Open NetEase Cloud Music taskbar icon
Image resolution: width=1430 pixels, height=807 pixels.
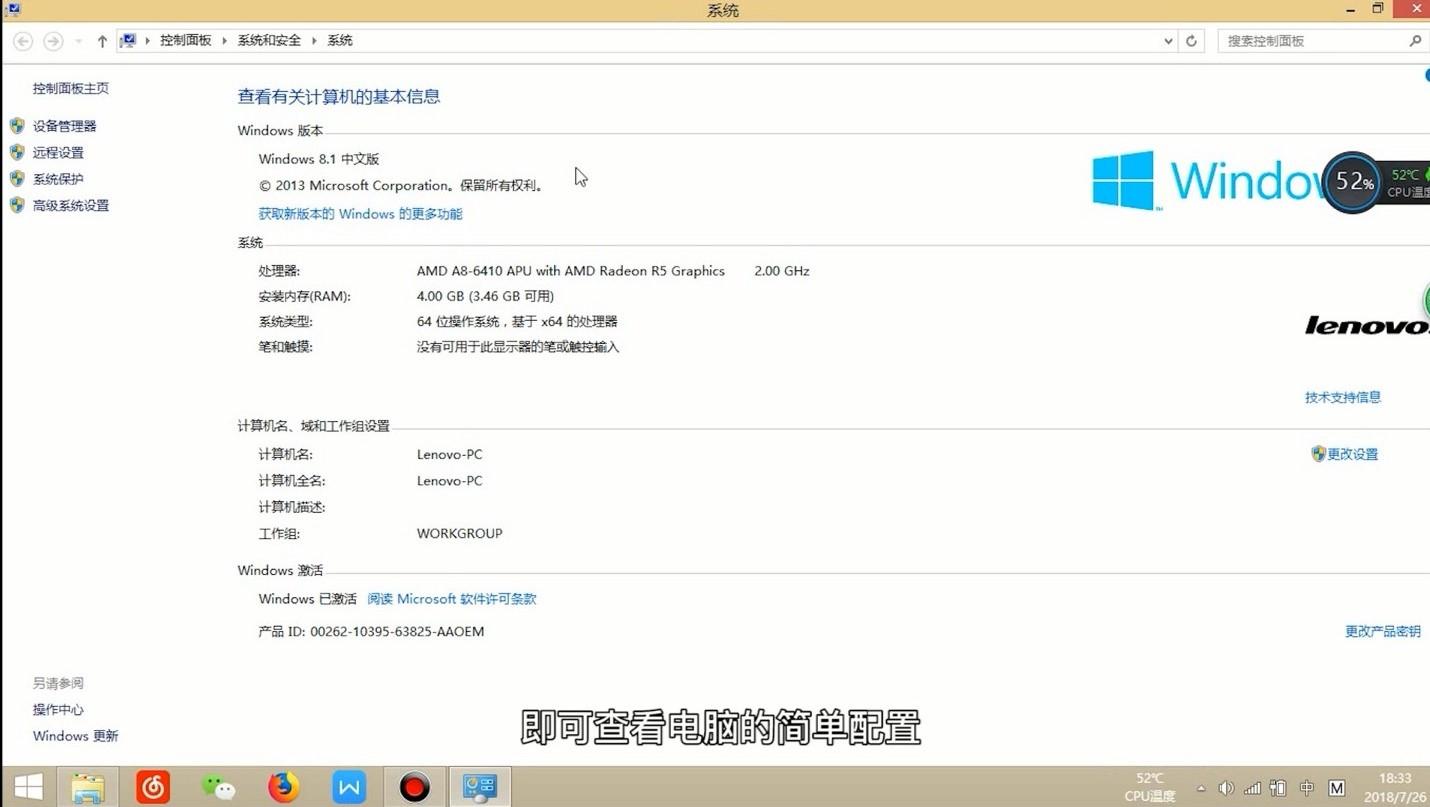[x=153, y=787]
